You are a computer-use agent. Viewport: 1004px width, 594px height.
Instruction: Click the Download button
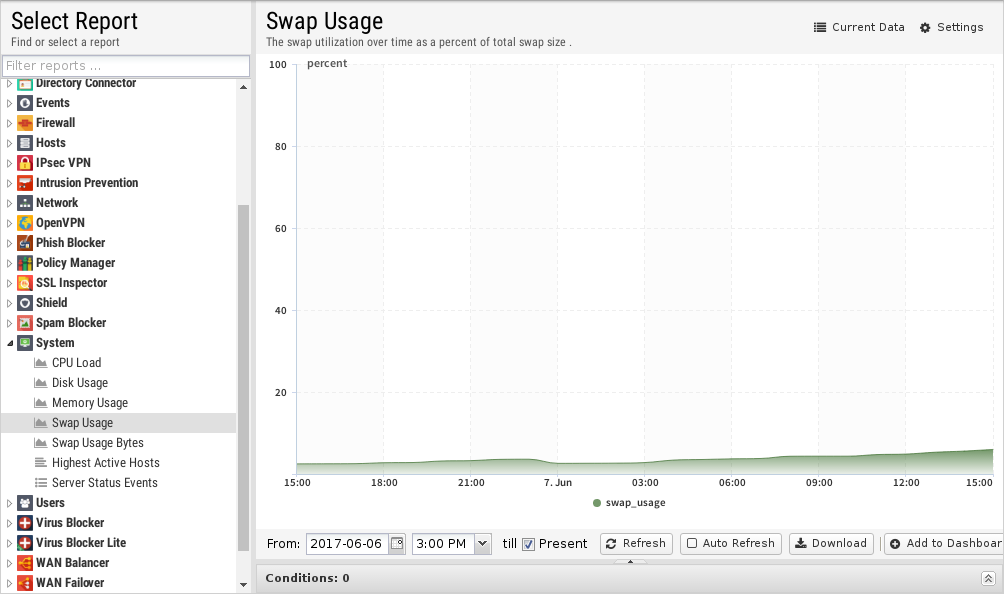point(831,543)
